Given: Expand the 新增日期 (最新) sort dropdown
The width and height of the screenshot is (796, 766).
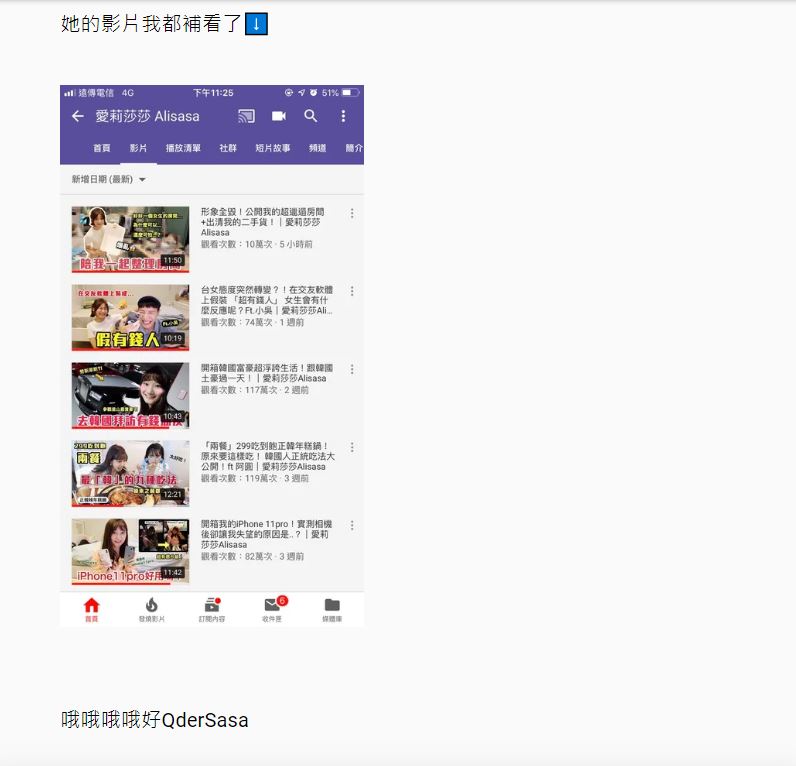Looking at the screenshot, I should pyautogui.click(x=108, y=180).
